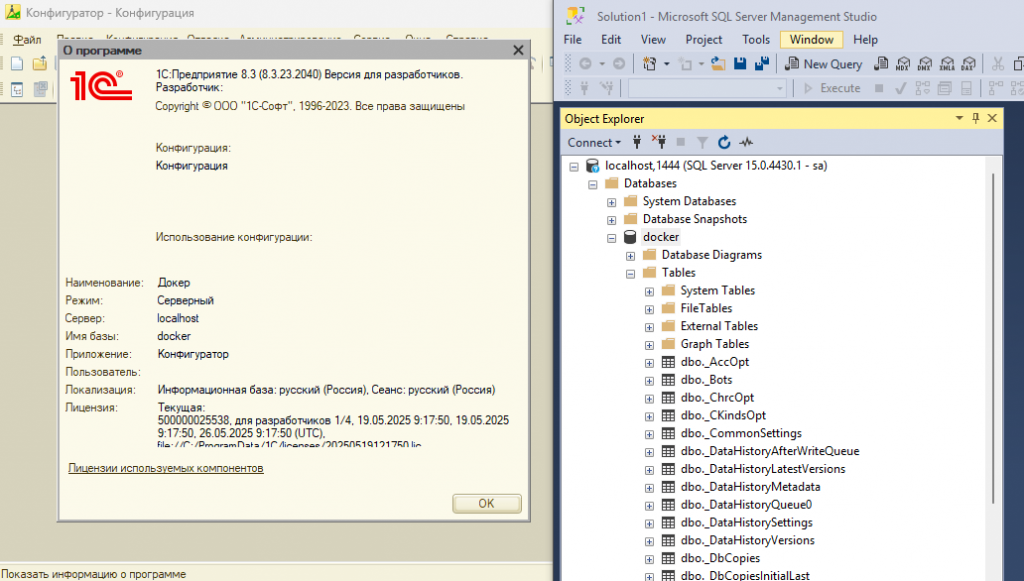Expand the dbo._AccOpt table node
1024x581 pixels.
point(650,363)
